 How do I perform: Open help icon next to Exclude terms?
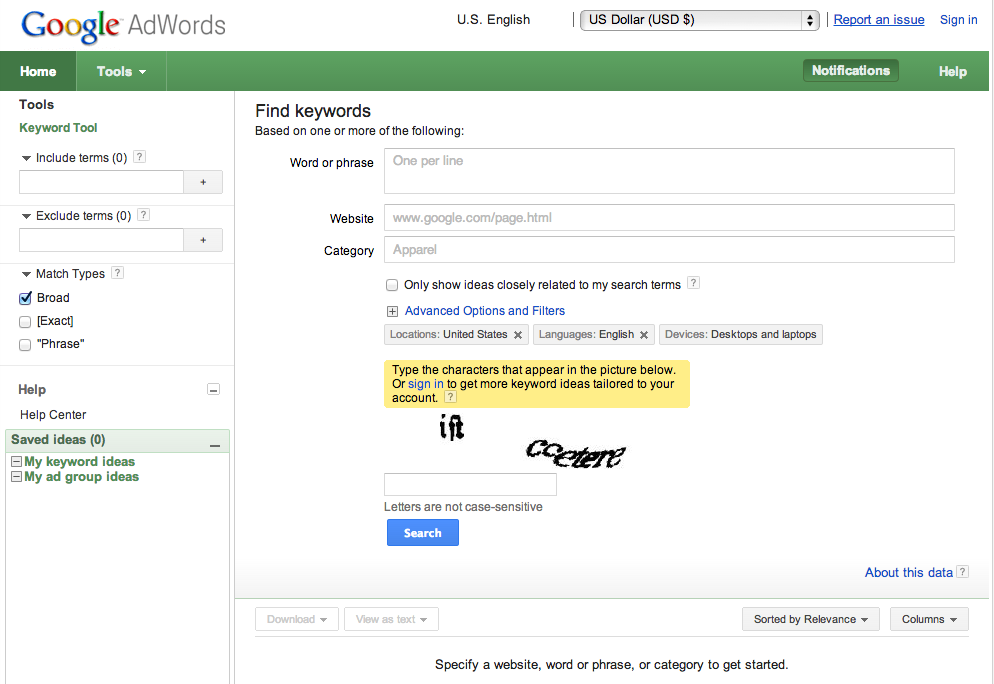pos(144,215)
